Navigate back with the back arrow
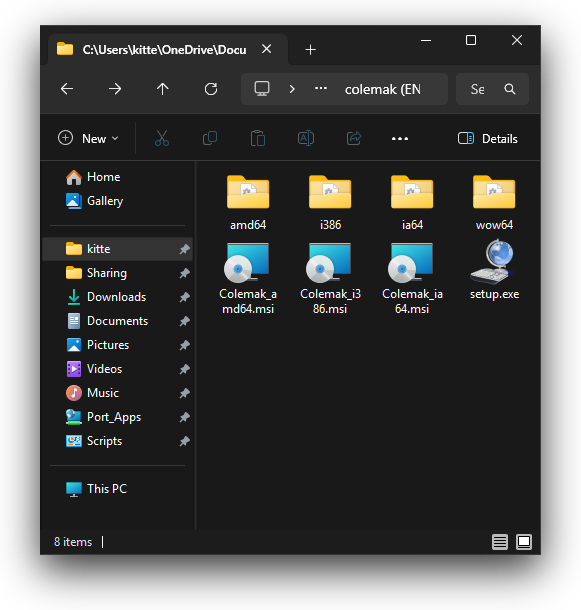The height and width of the screenshot is (610, 581). 67,89
